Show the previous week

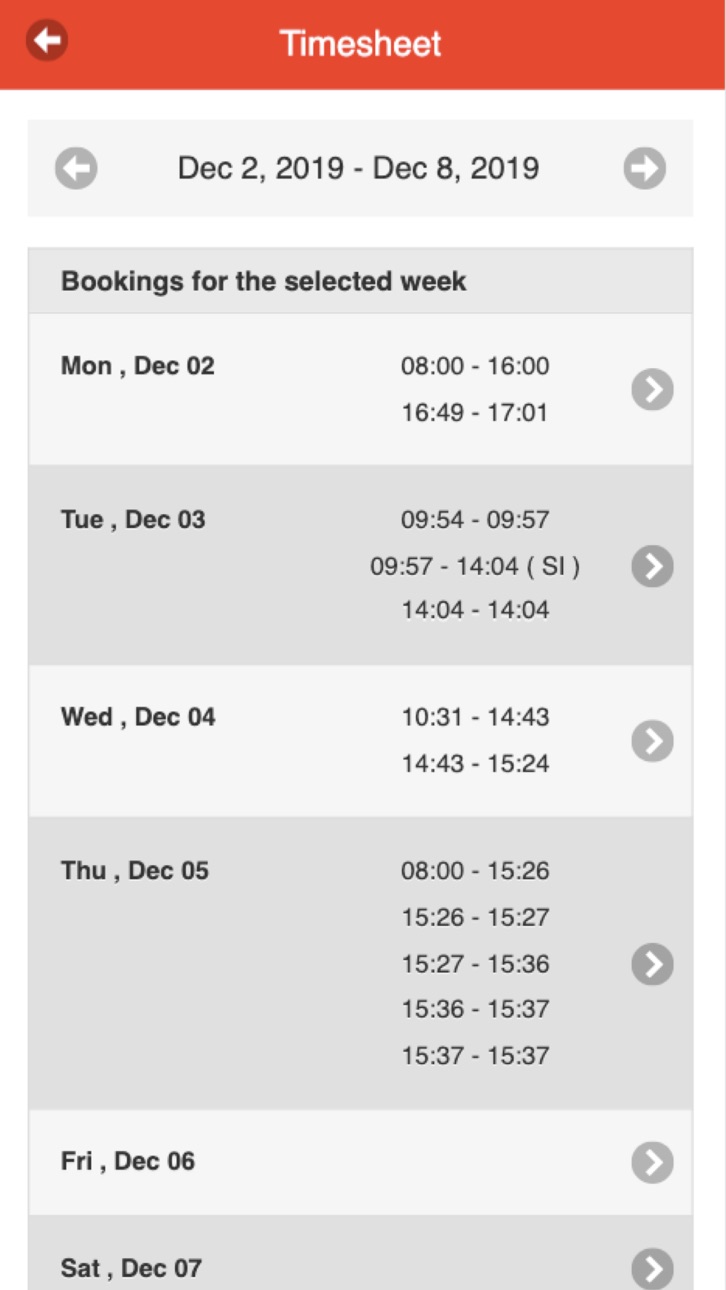click(x=76, y=168)
